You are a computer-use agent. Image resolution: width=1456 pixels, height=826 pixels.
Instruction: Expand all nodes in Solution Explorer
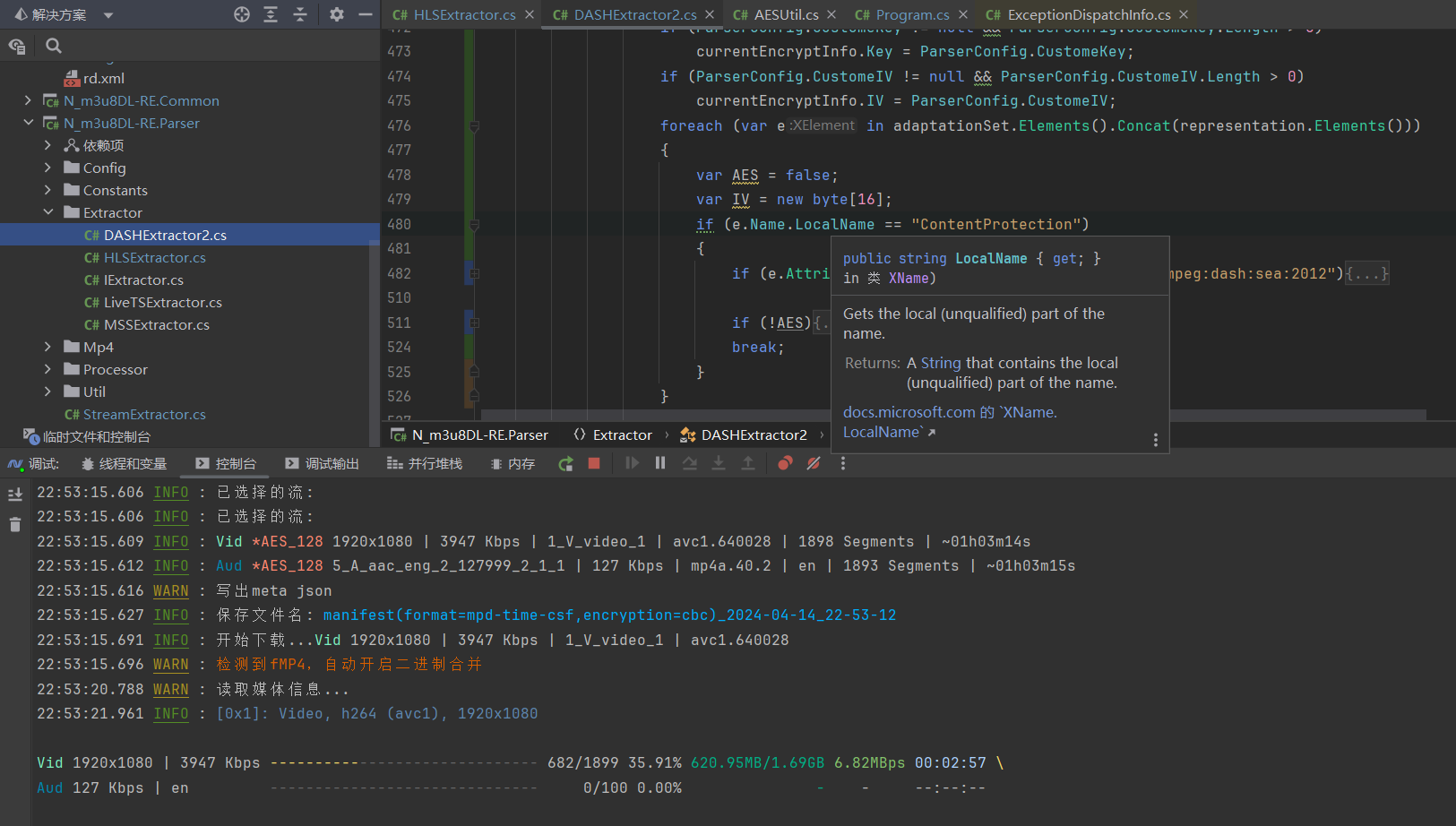[271, 14]
